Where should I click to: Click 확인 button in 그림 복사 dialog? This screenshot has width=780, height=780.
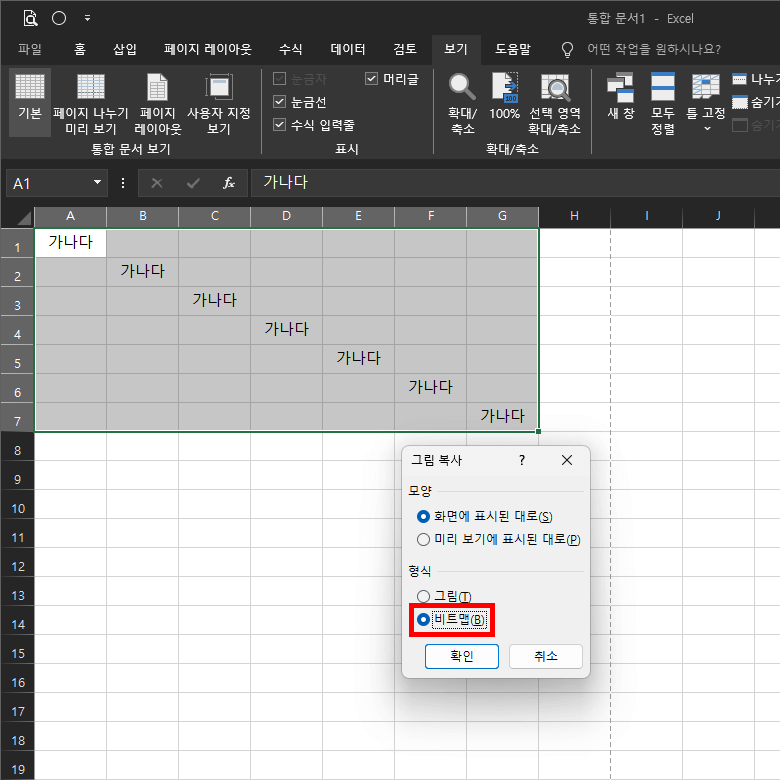click(462, 656)
